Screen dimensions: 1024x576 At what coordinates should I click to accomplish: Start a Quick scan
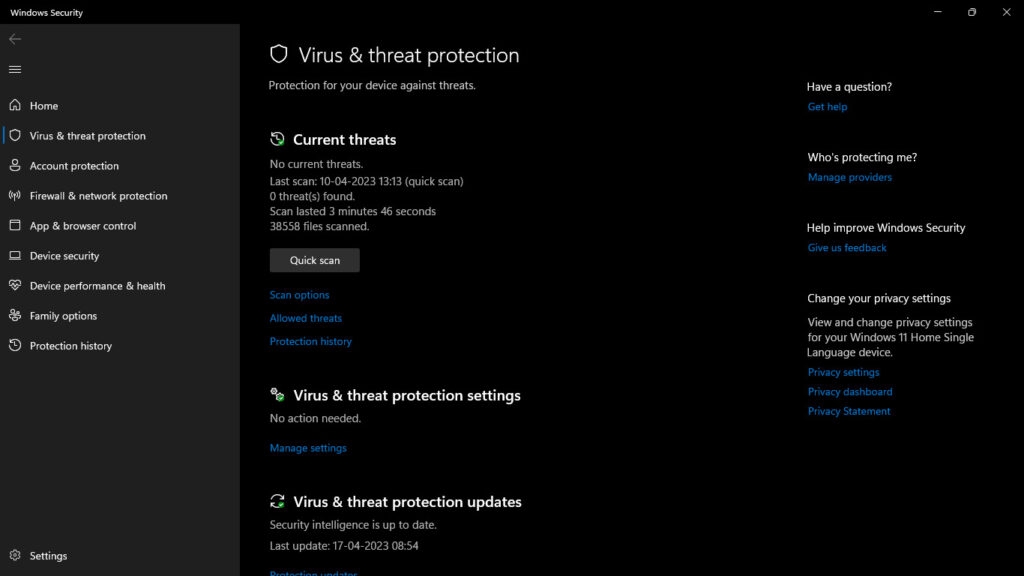click(314, 260)
